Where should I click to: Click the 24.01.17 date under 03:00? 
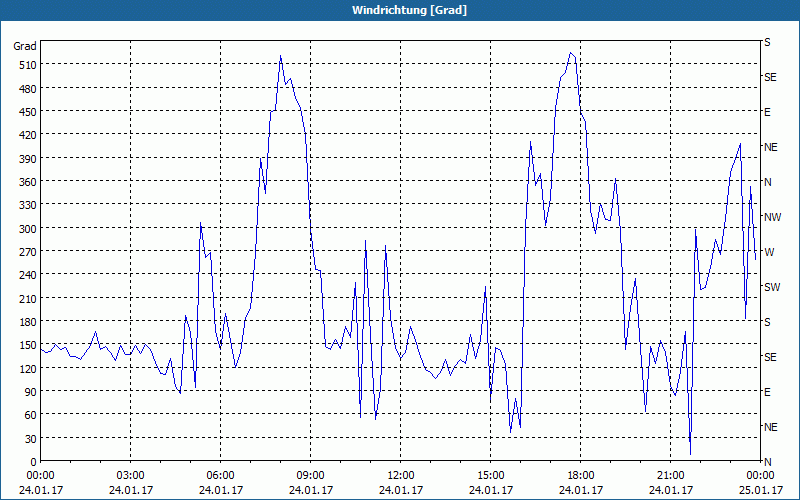[131, 490]
